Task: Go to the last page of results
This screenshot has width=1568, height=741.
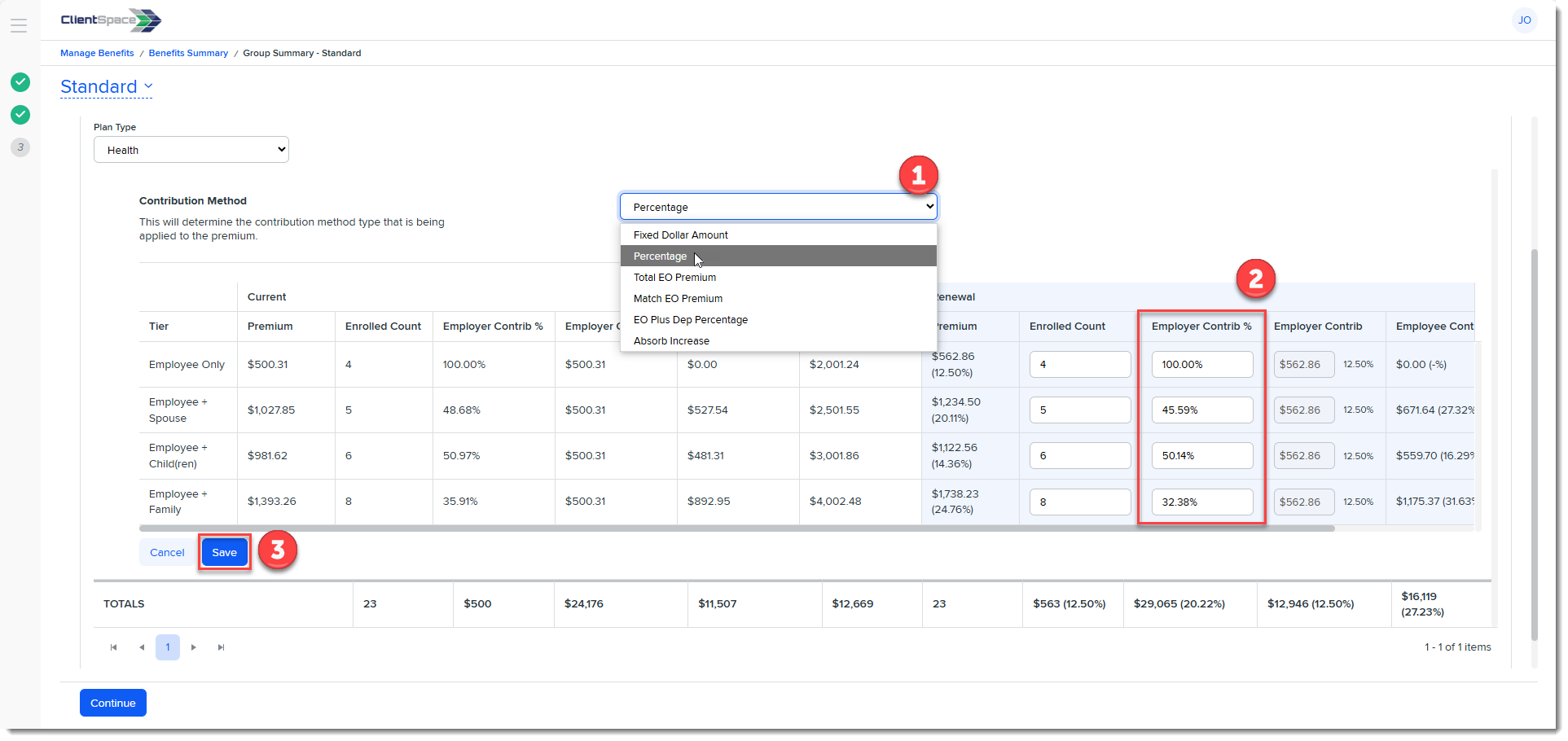Action: pos(221,647)
